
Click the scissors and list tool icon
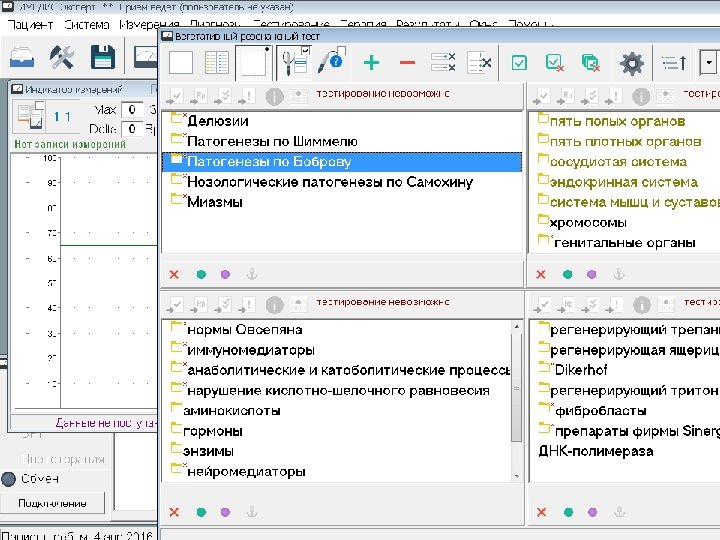295,62
